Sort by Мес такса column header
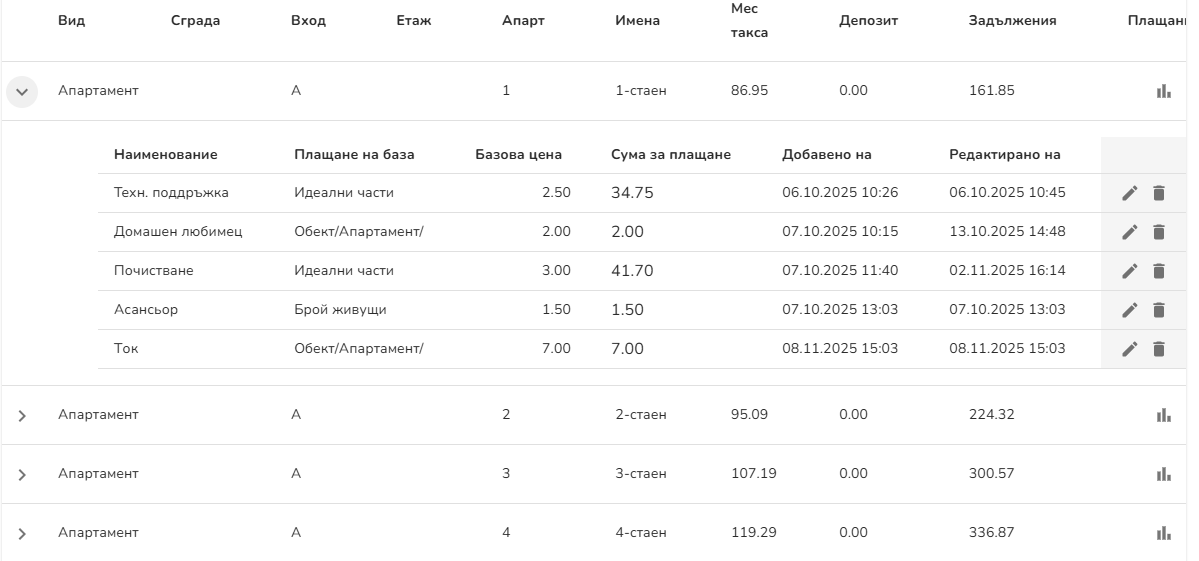 click(749, 21)
